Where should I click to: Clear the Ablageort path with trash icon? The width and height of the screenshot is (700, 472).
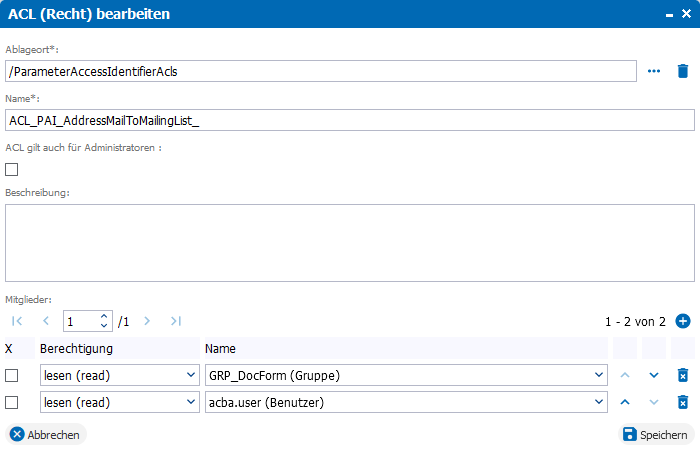(x=683, y=71)
